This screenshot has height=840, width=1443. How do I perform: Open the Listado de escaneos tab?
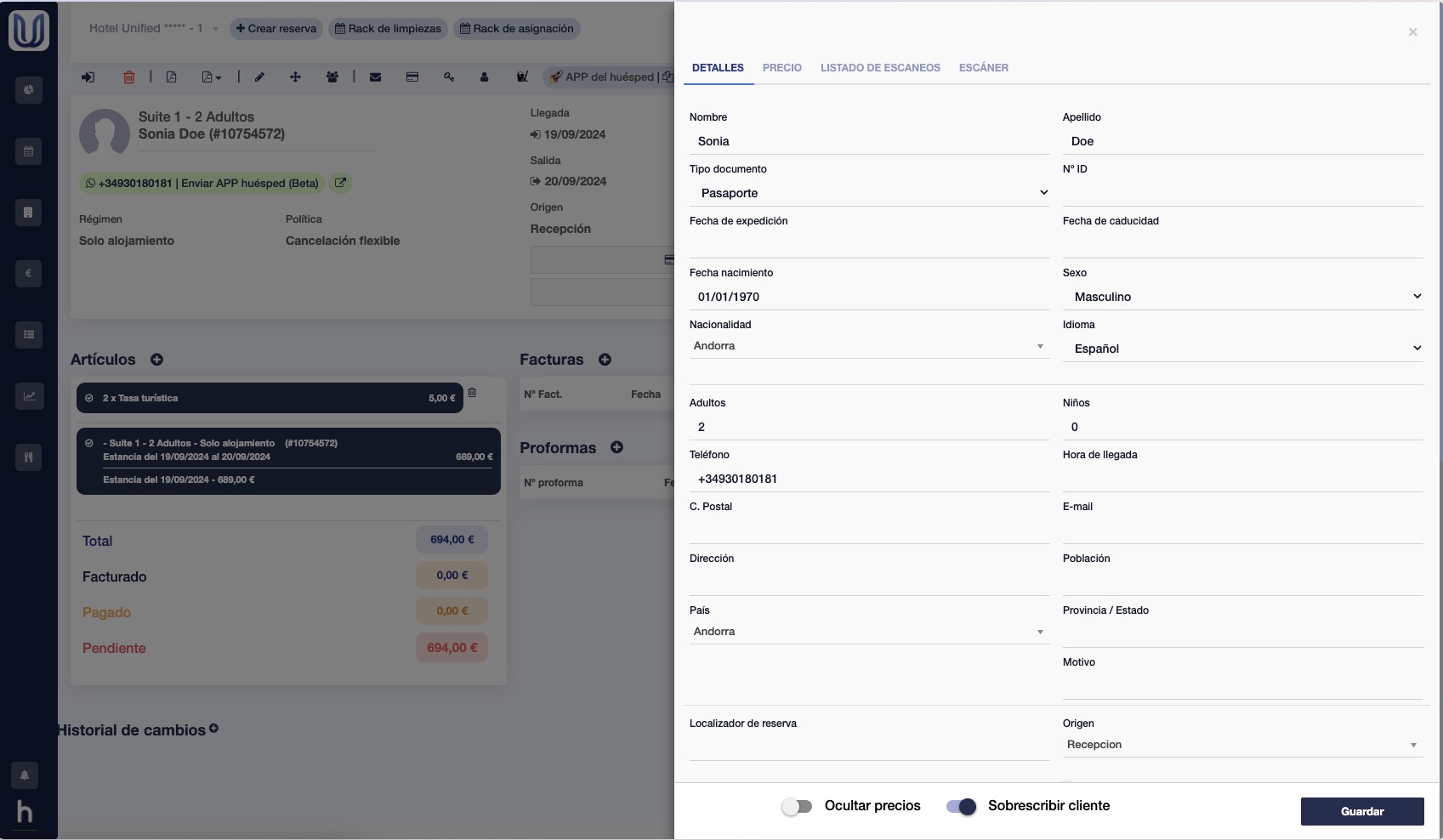point(880,68)
